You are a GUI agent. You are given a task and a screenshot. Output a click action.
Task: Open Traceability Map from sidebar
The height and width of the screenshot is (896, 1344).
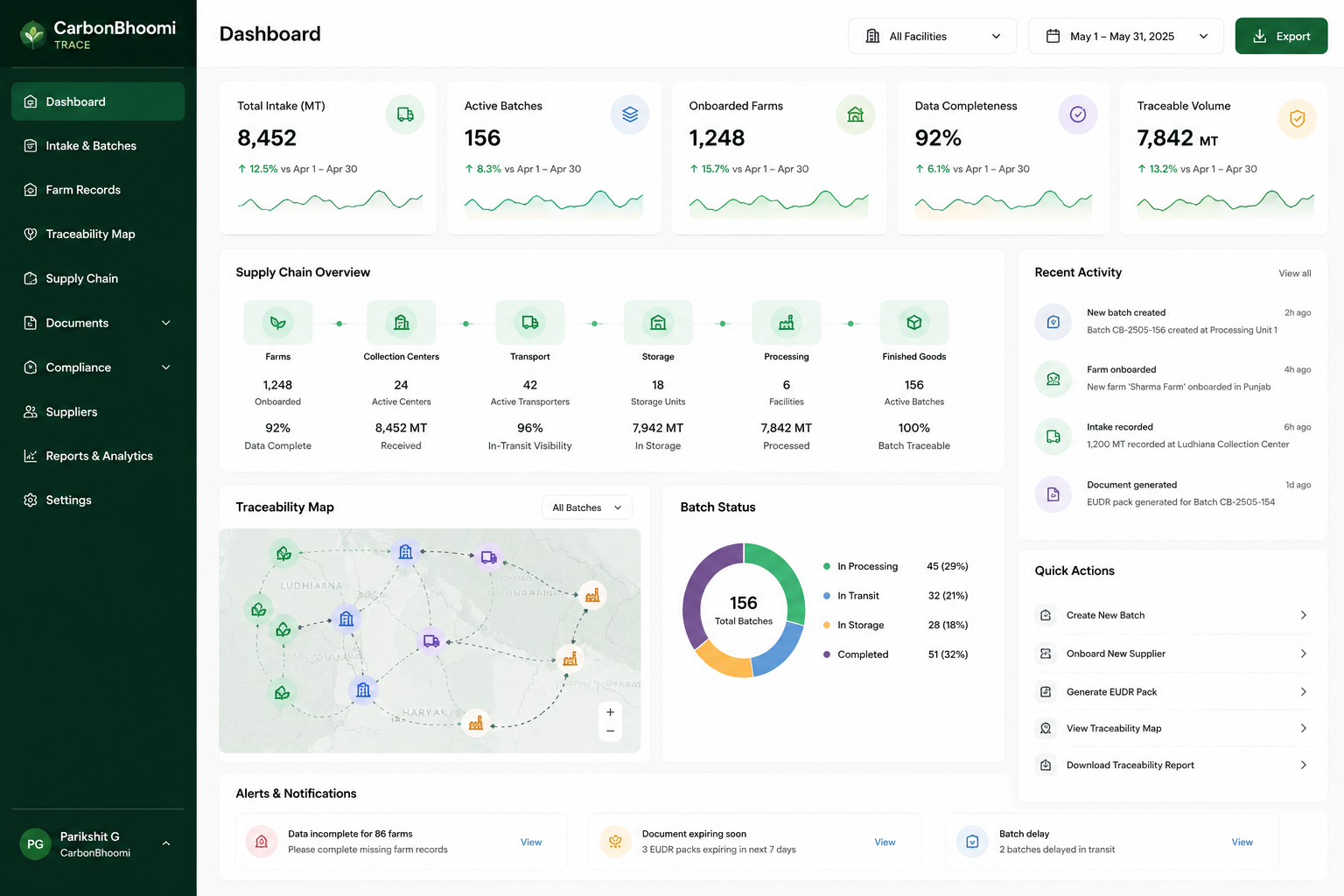(98, 234)
